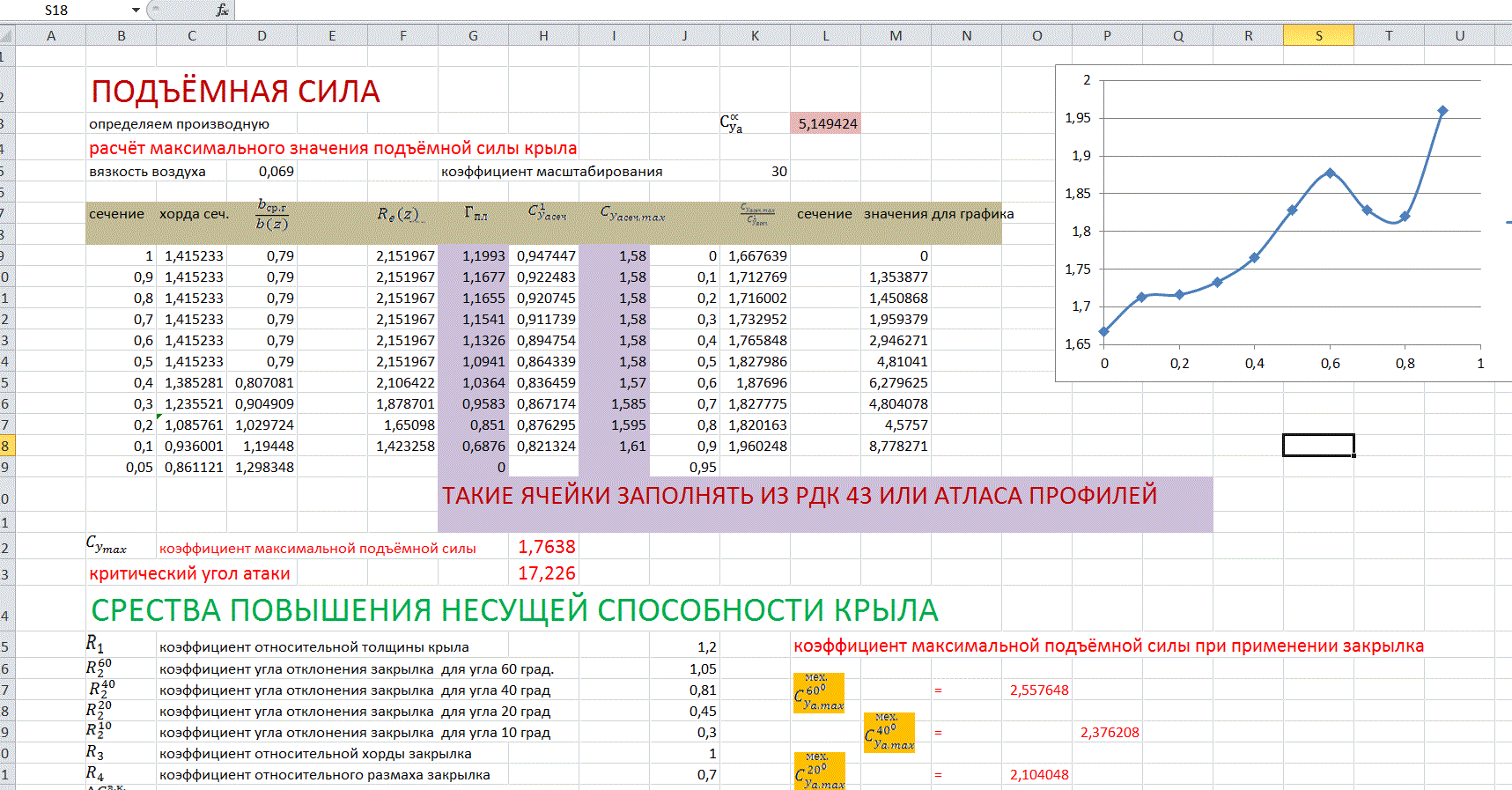Click the highest data point on chart
Viewport: 1512px width, 790px height.
pos(1442,111)
